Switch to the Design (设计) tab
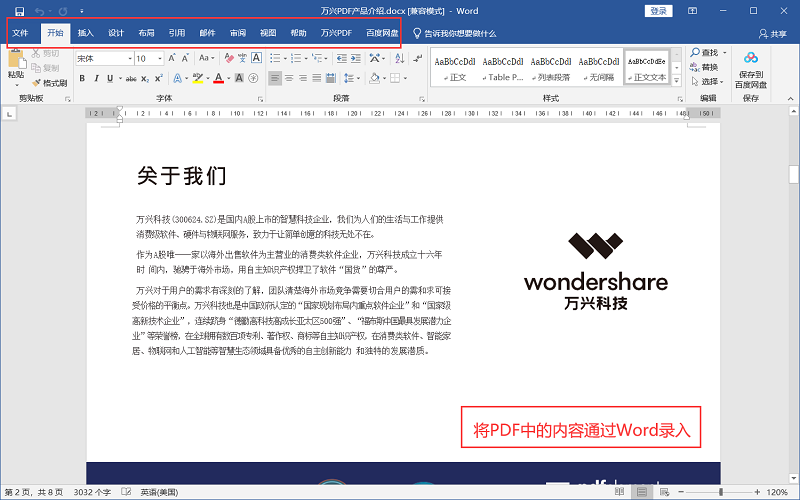 pos(116,33)
